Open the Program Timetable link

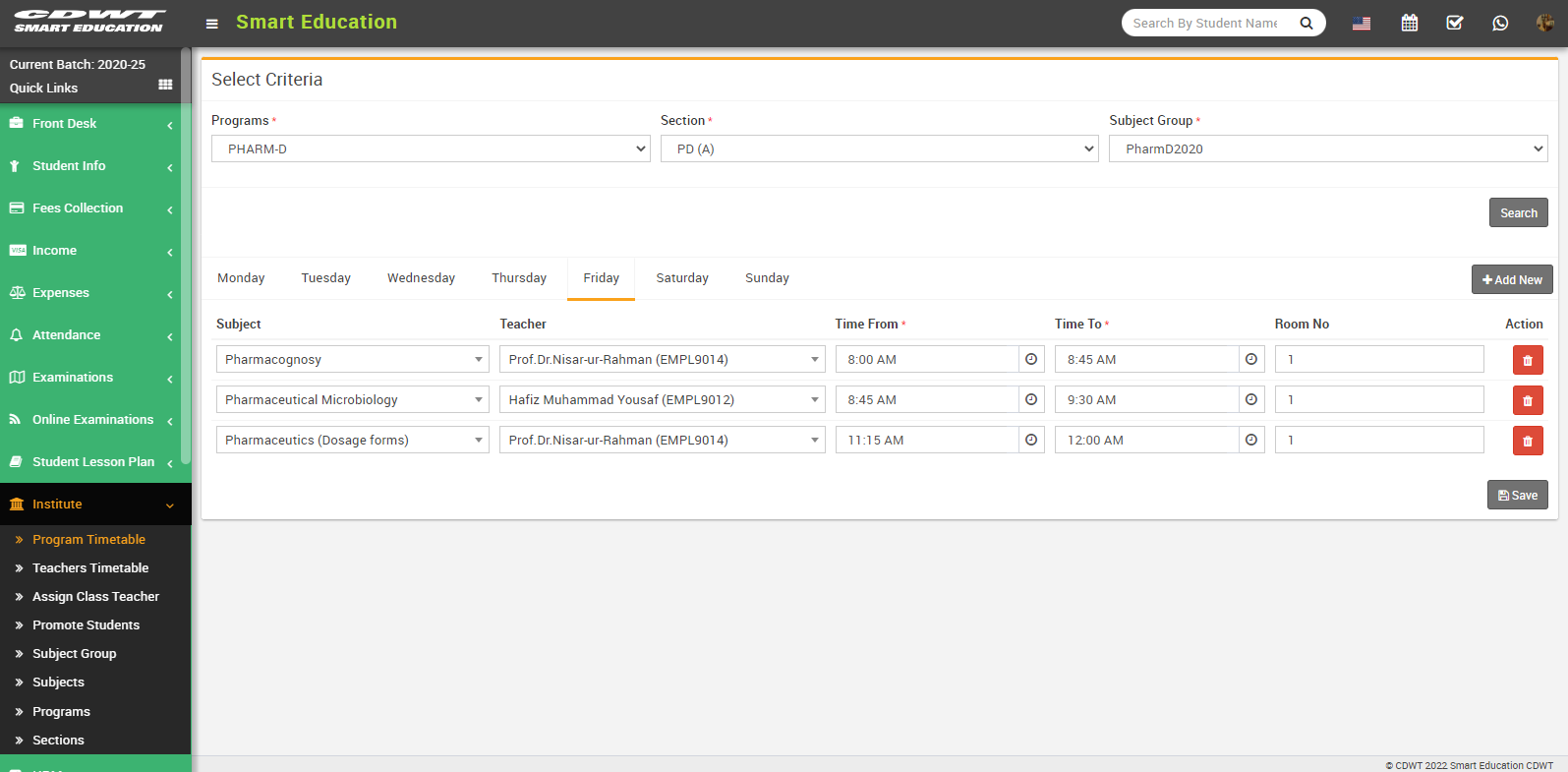click(88, 539)
